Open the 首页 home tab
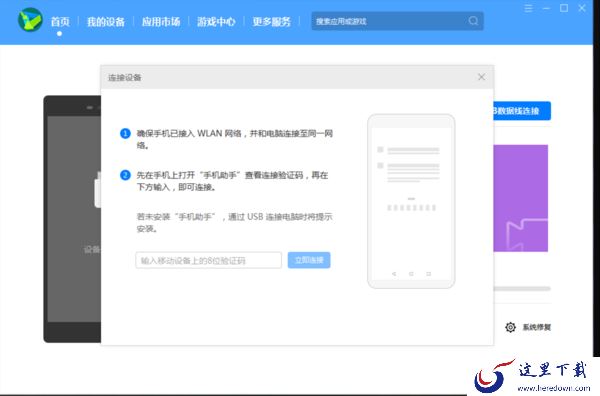 [60, 22]
